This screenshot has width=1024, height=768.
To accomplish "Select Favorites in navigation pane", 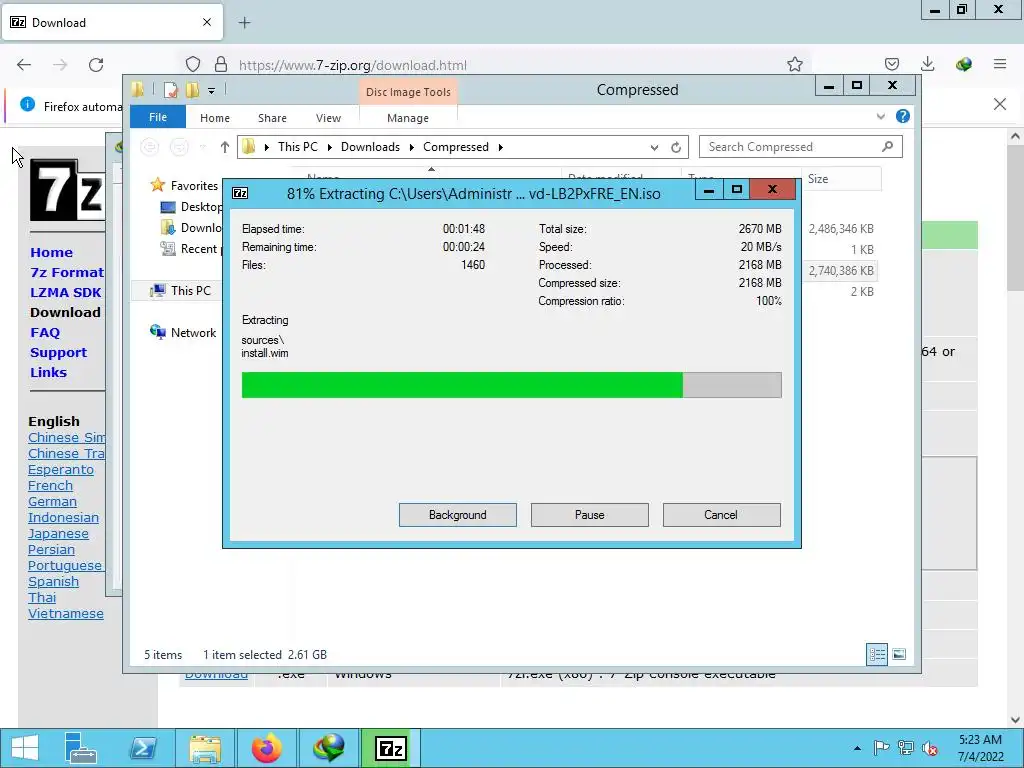I will click(193, 186).
